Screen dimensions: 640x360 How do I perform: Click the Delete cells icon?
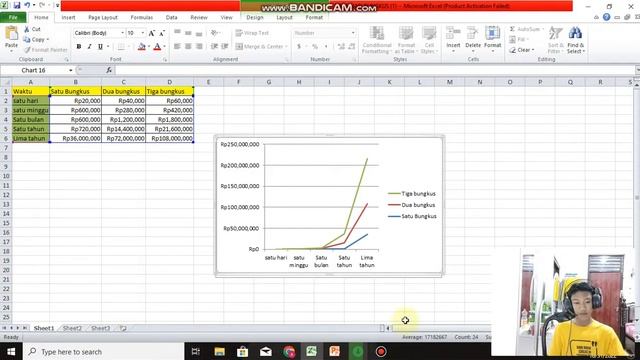(x=473, y=33)
